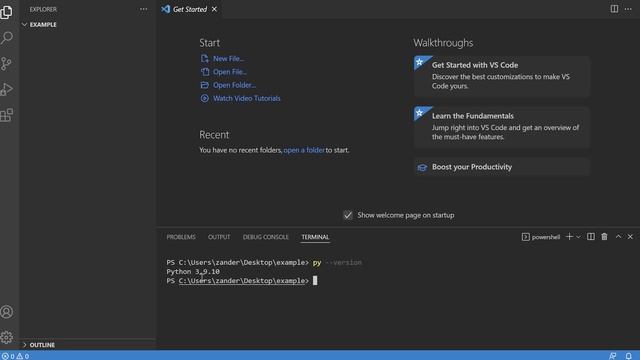
Task: Open the notifications bell
Action: pos(629,356)
